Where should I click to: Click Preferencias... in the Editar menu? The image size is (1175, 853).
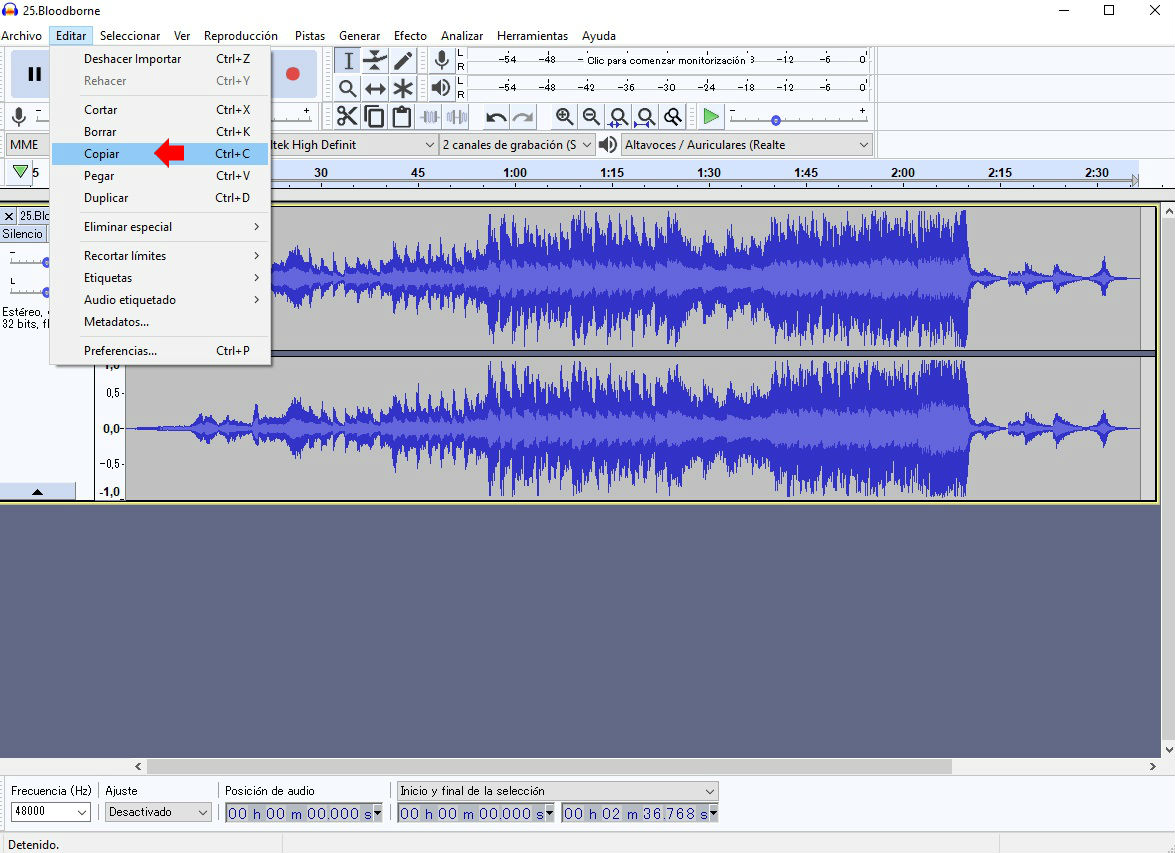(120, 351)
